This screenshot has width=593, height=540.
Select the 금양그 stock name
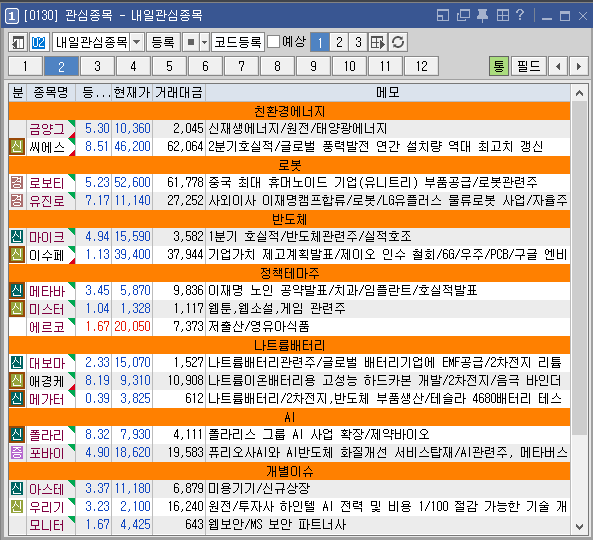click(47, 129)
